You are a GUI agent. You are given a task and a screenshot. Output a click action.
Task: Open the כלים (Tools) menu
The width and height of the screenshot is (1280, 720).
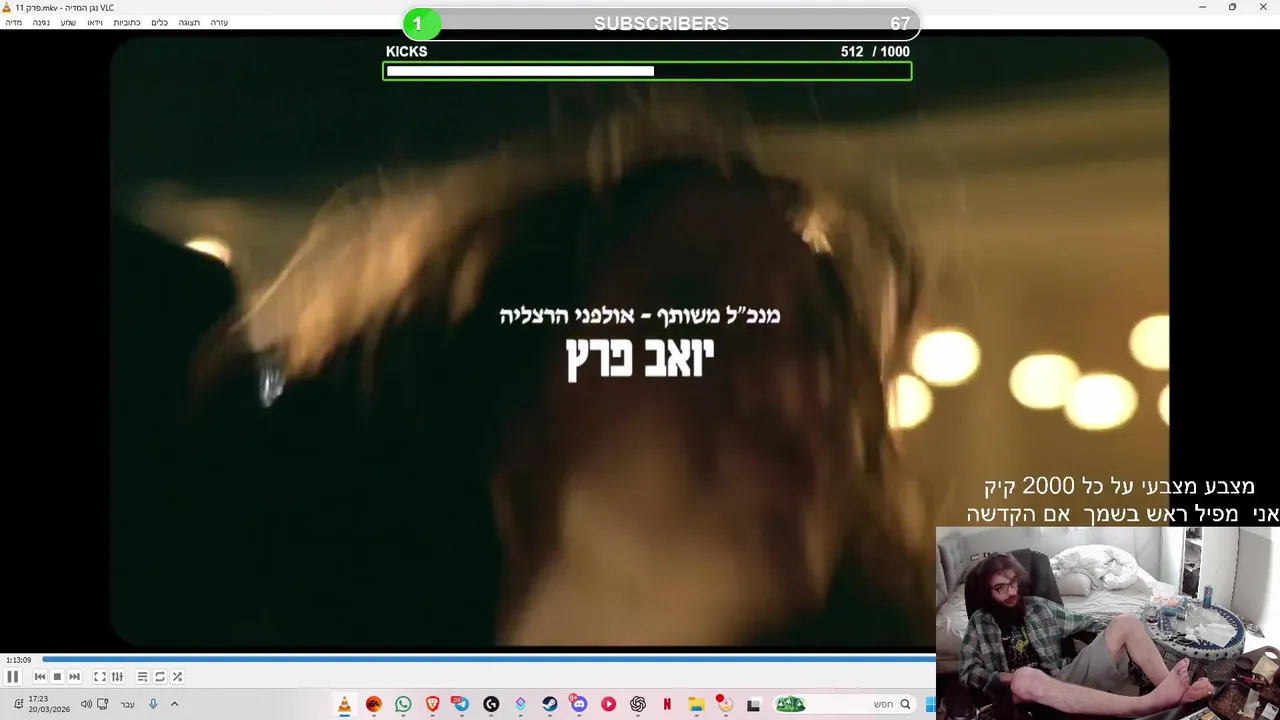[x=160, y=22]
